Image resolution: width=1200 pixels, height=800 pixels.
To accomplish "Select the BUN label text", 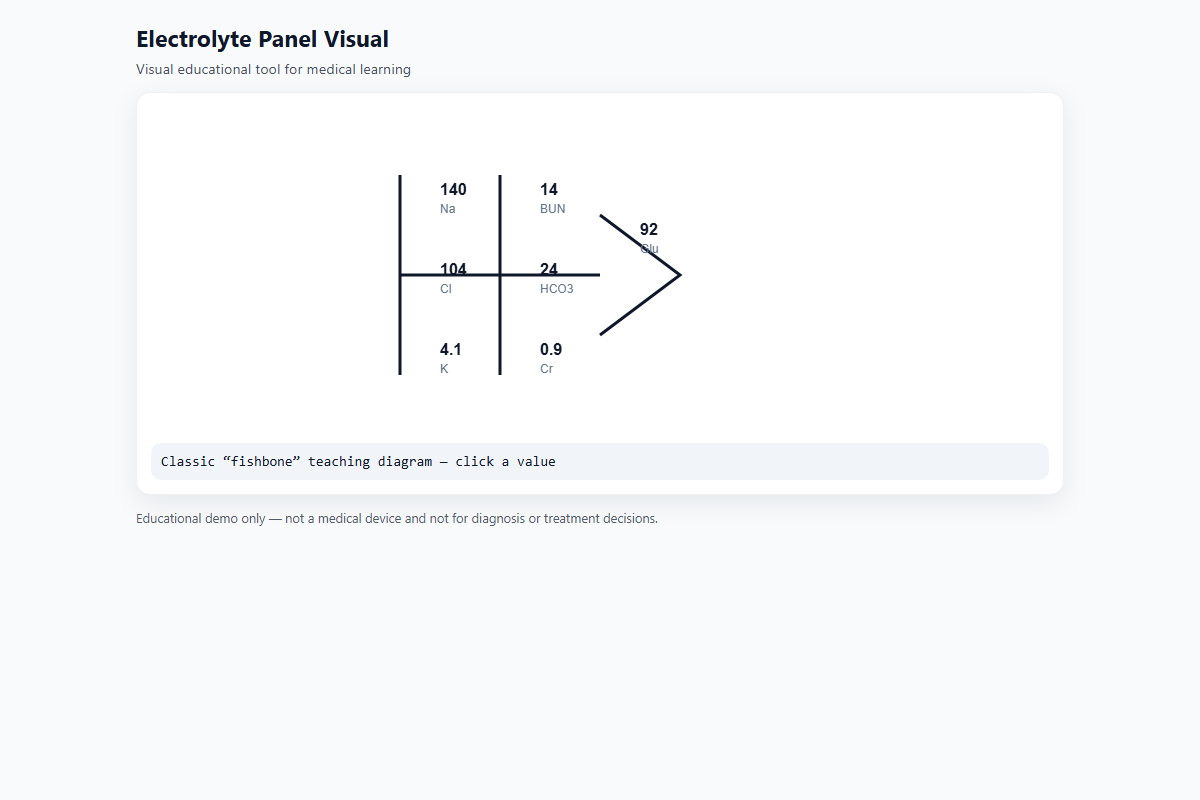I will [553, 209].
